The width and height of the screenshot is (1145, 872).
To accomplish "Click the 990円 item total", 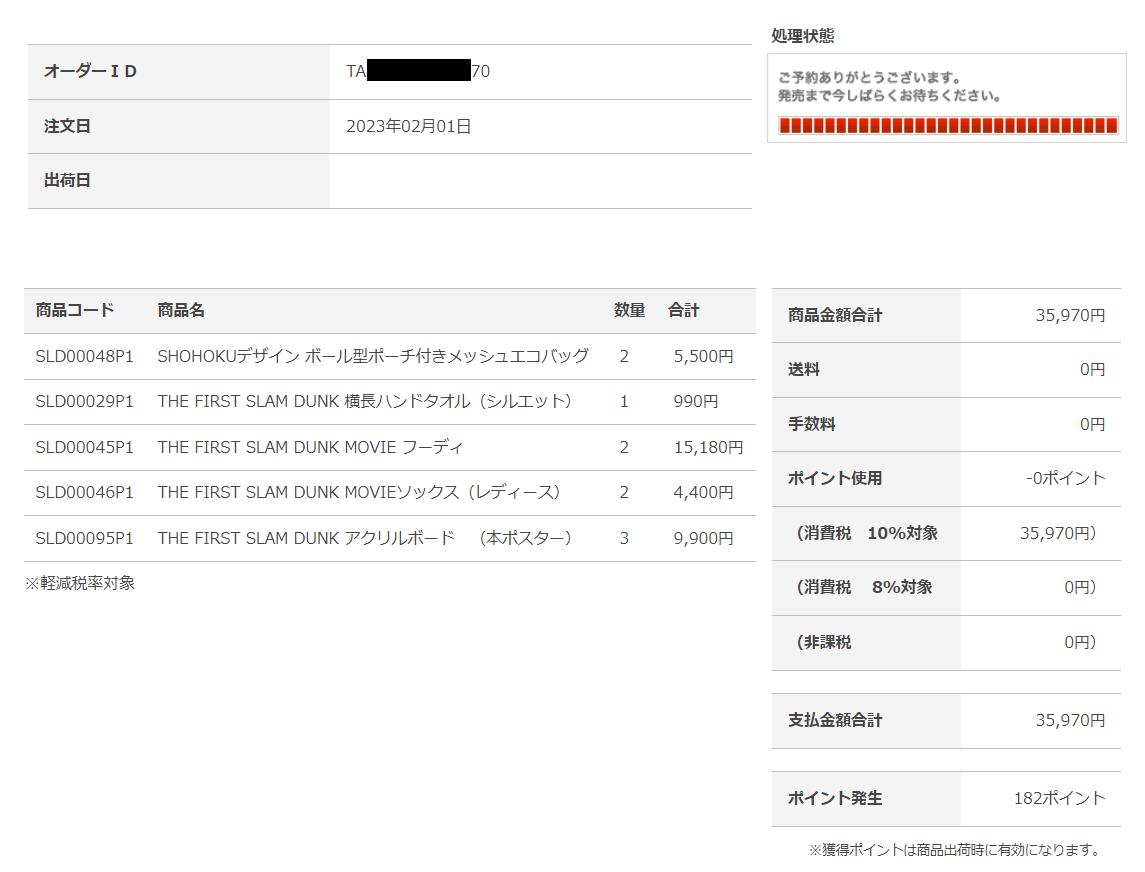I will click(x=696, y=402).
